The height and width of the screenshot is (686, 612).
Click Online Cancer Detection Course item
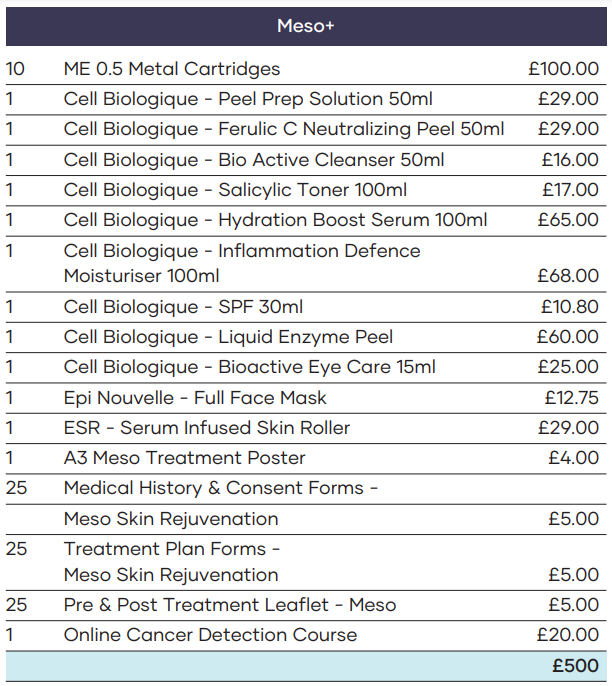tap(210, 635)
